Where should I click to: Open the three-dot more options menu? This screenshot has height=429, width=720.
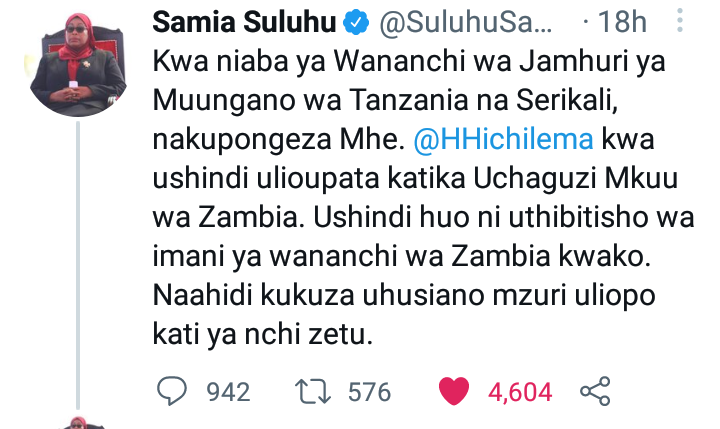680,20
